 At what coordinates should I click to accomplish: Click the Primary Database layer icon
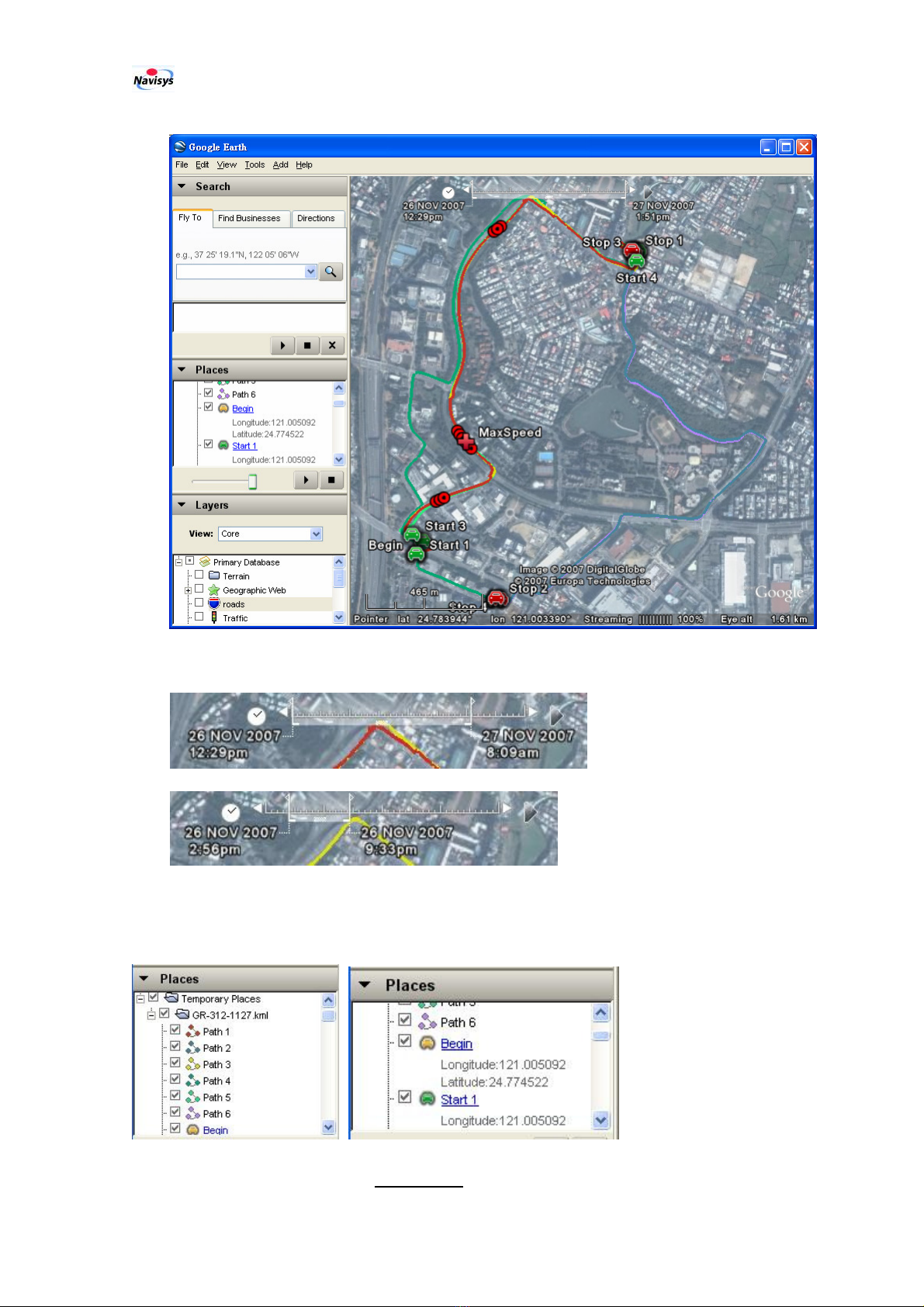[x=205, y=562]
